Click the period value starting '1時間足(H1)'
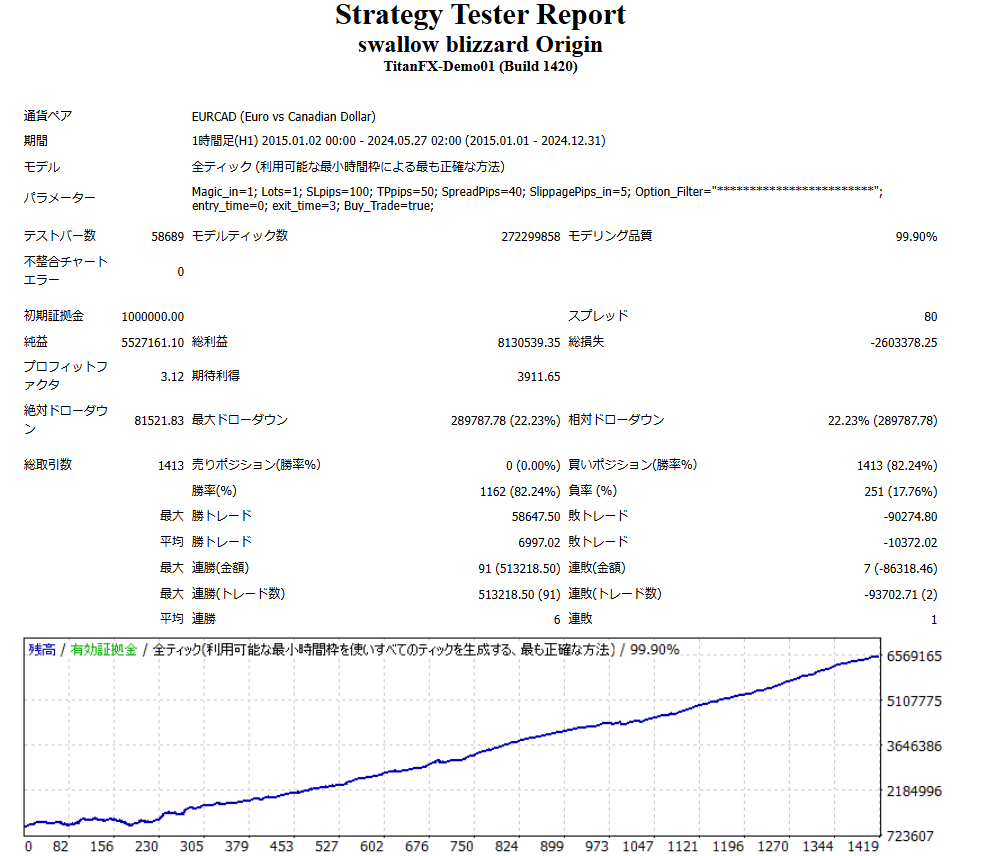Viewport: 990px width, 856px height. click(398, 141)
